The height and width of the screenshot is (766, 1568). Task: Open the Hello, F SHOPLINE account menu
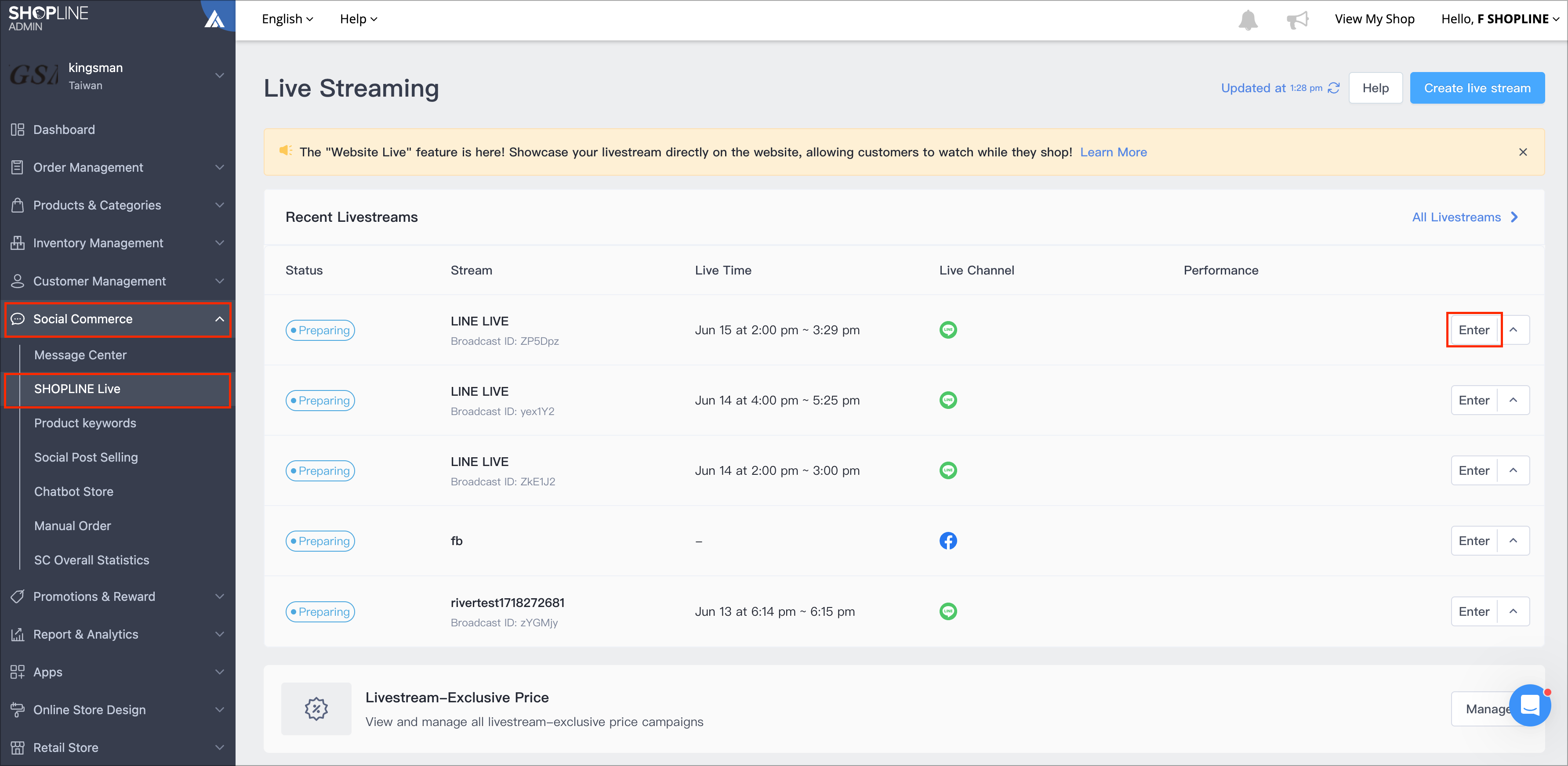click(x=1500, y=19)
